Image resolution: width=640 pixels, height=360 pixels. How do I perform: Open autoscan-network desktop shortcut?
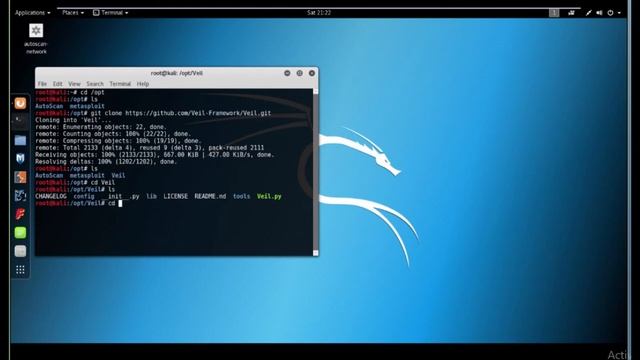(36, 38)
